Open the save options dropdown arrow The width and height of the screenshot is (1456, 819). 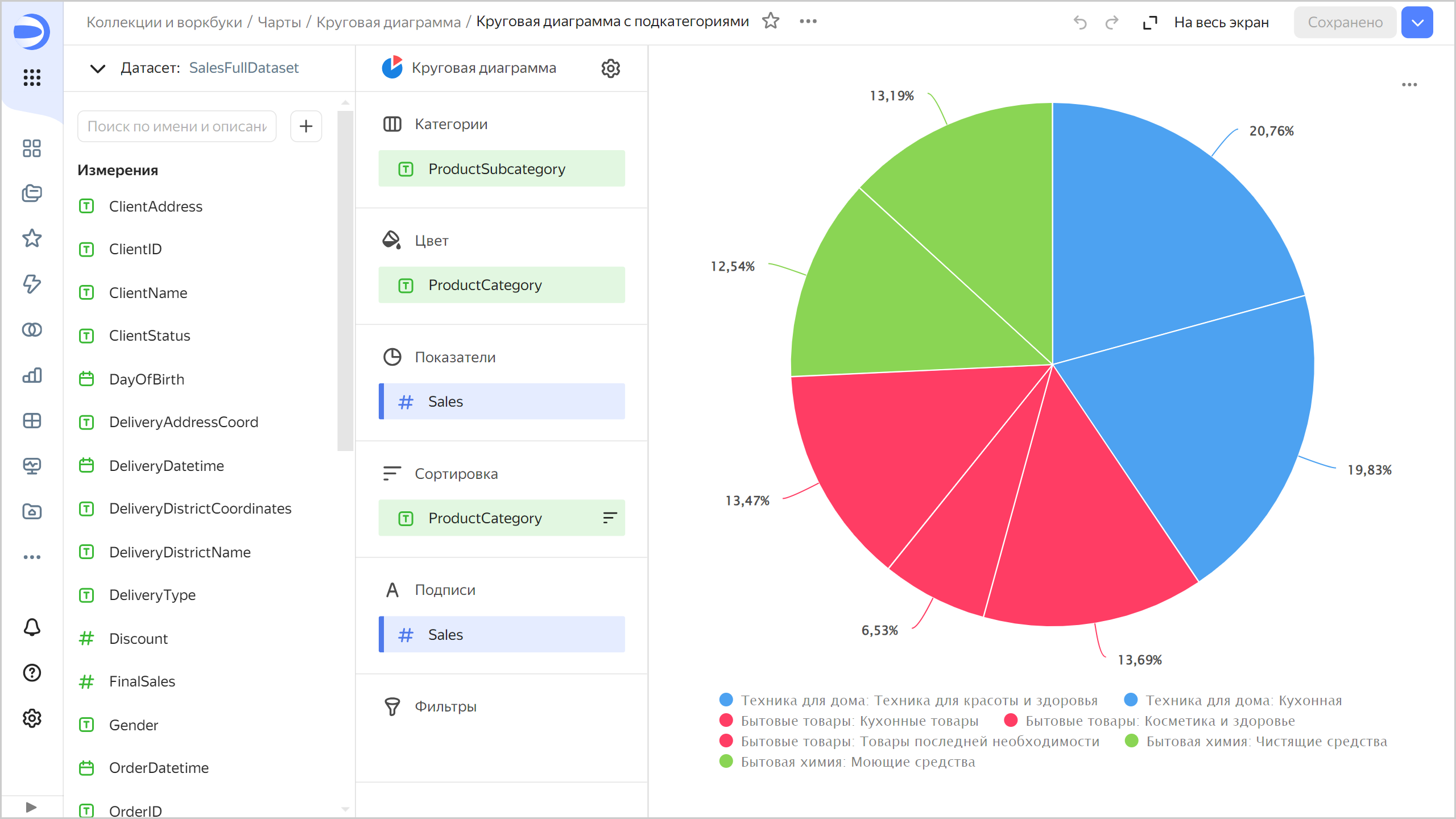pos(1417,22)
